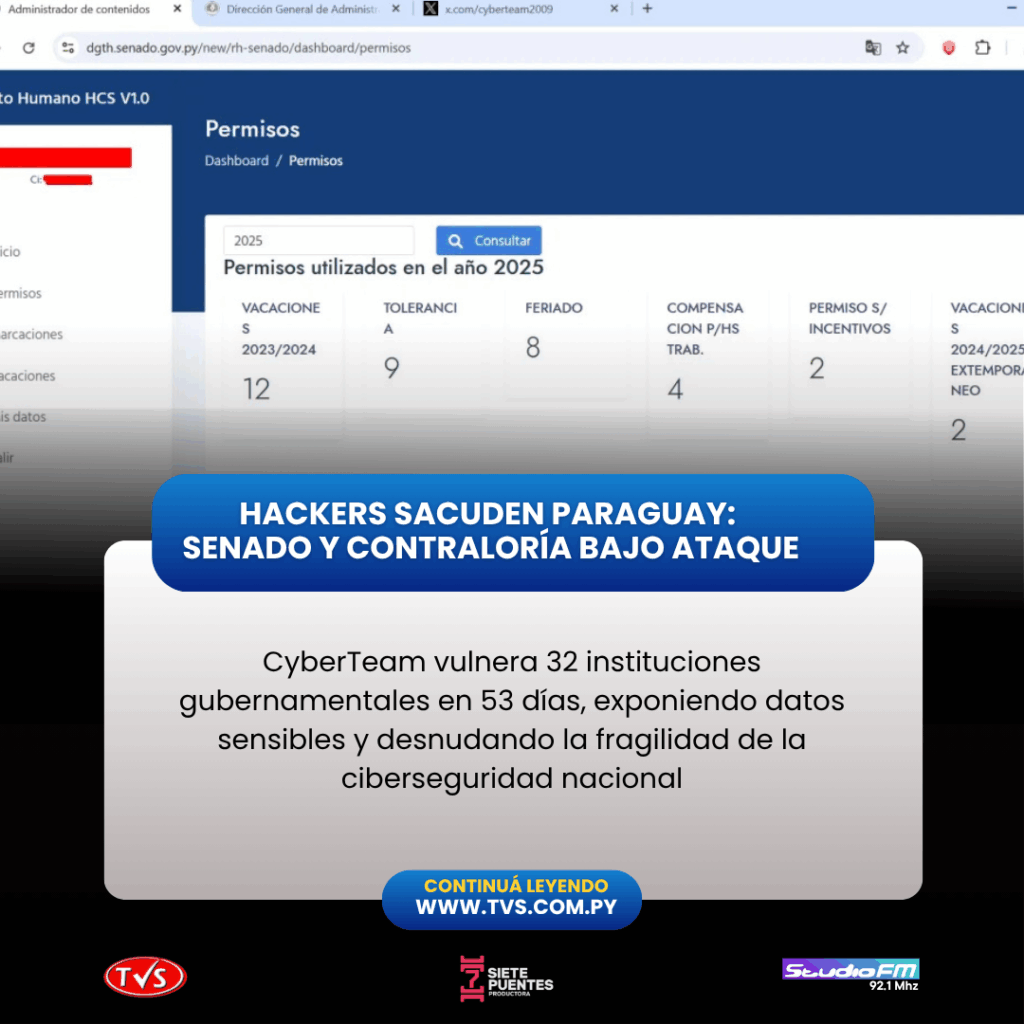This screenshot has height=1024, width=1024.
Task: Open a new browser tab
Action: [x=647, y=9]
